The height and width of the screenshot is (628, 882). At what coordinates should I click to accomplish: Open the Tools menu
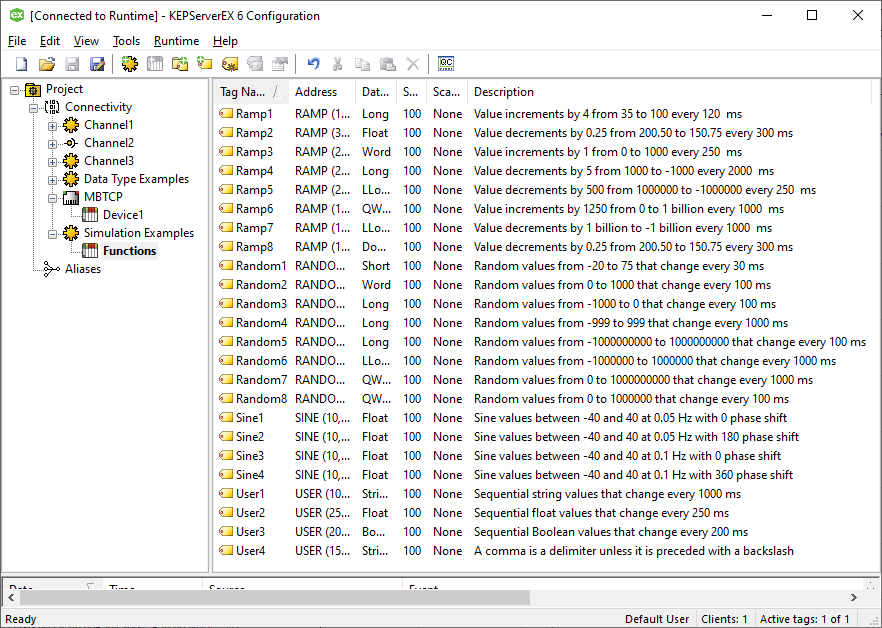tap(126, 41)
